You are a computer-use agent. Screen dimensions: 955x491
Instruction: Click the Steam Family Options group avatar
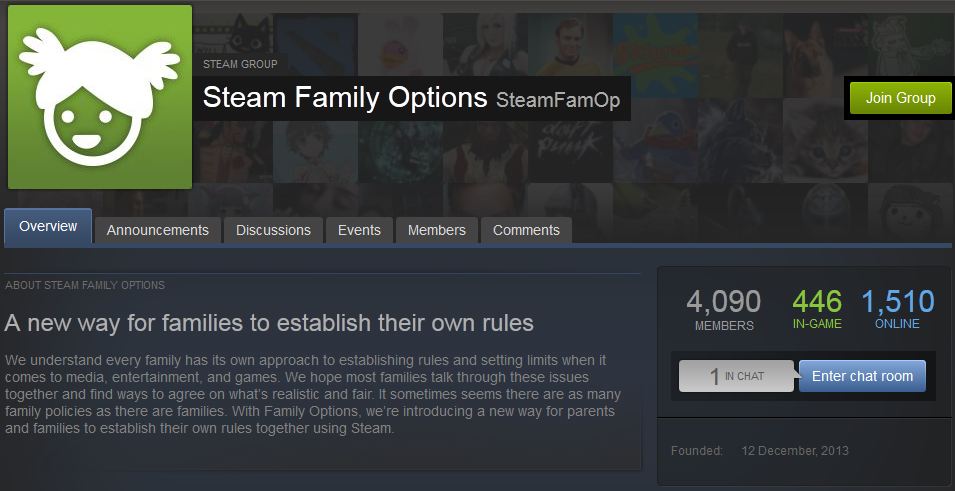click(x=99, y=97)
